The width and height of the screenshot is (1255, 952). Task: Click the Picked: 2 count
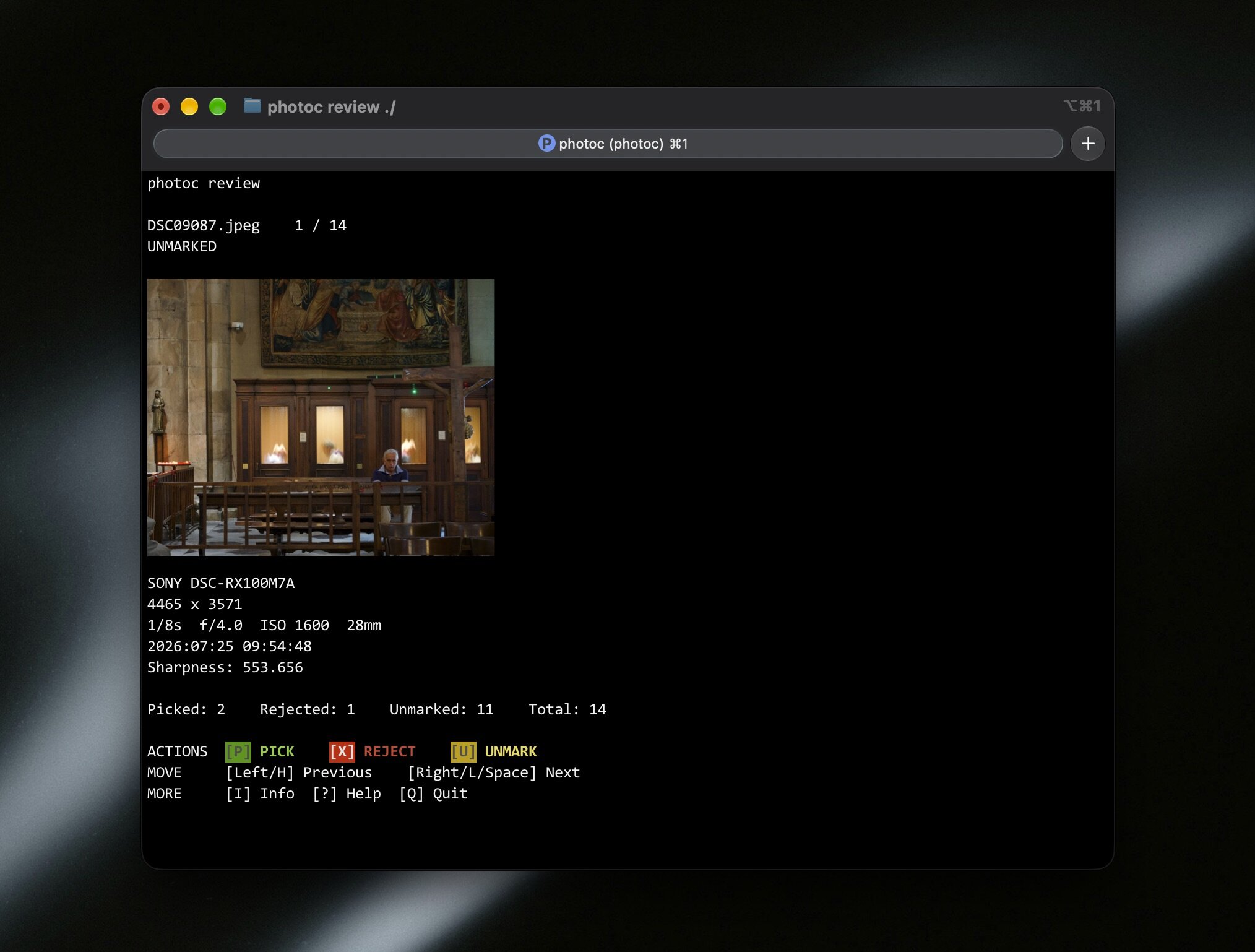pos(186,709)
